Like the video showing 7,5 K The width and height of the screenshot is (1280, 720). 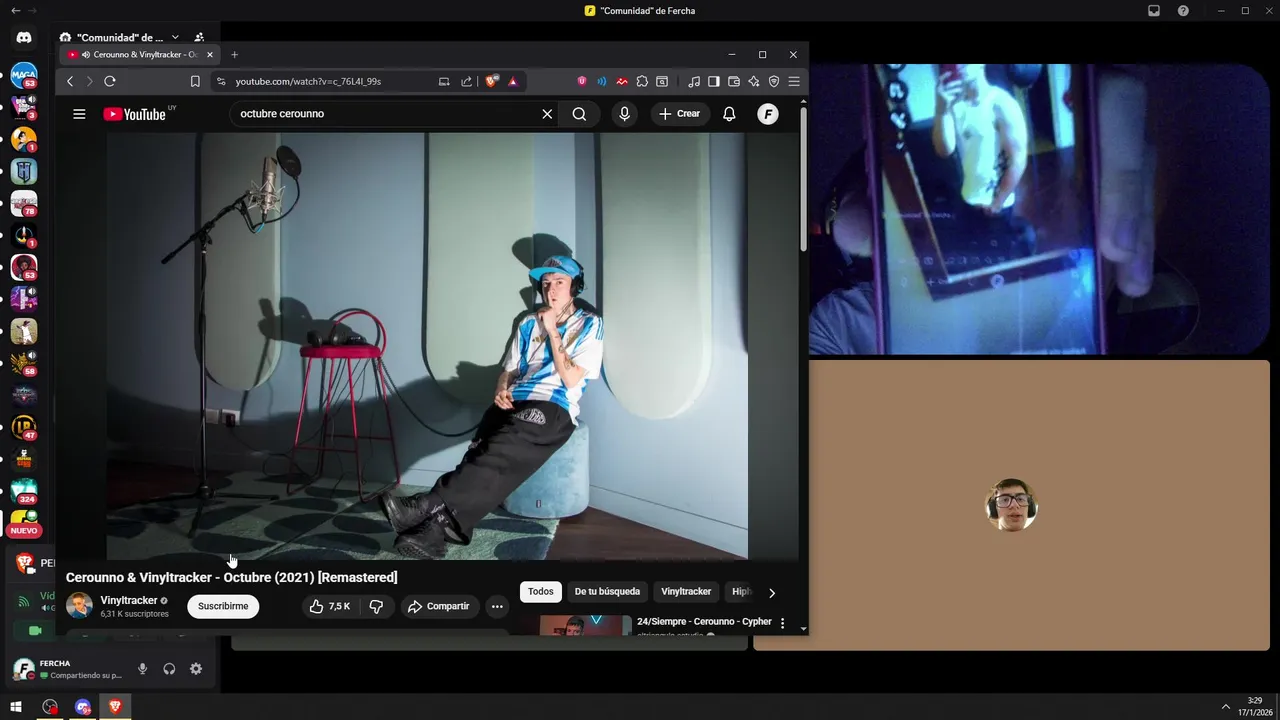point(330,606)
